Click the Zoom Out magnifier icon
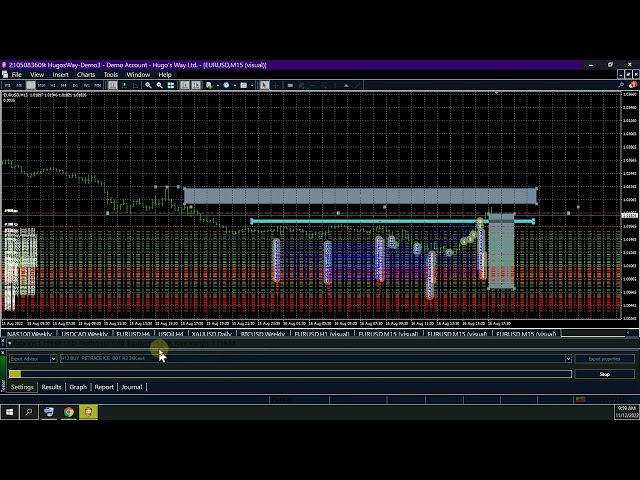The width and height of the screenshot is (640, 480). 159,85
